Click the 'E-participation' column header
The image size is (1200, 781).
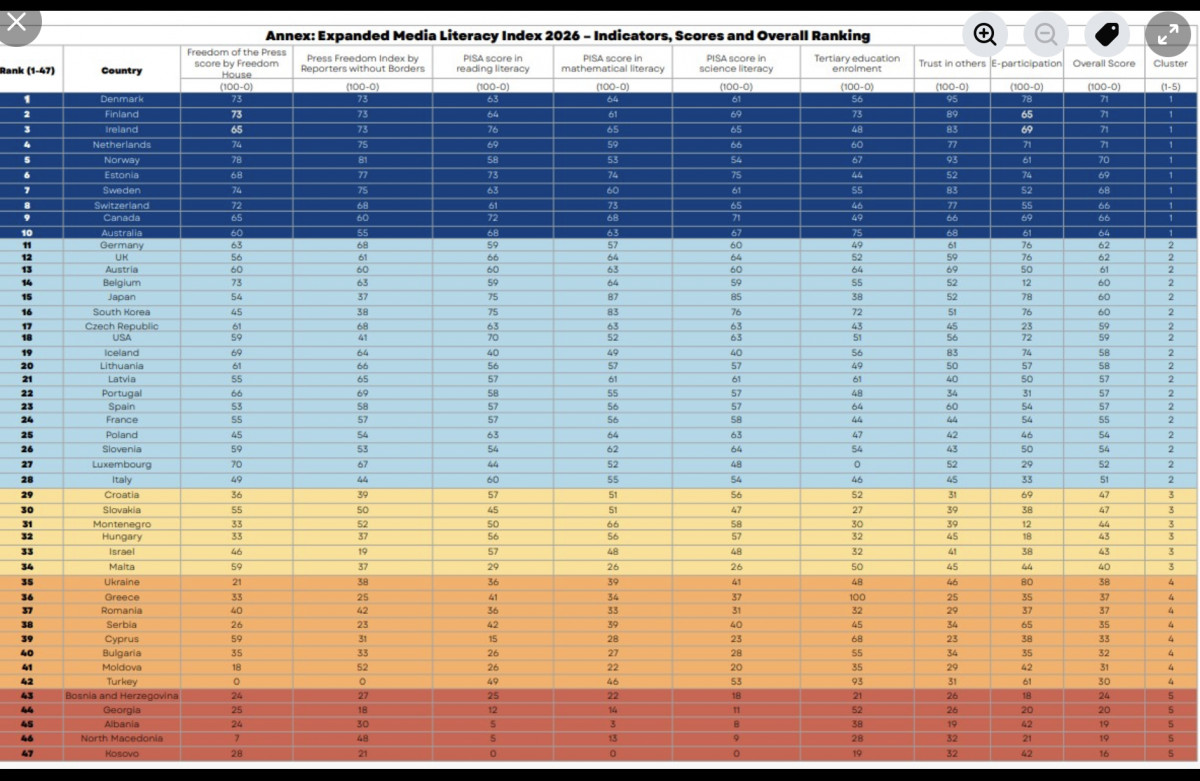(1026, 63)
